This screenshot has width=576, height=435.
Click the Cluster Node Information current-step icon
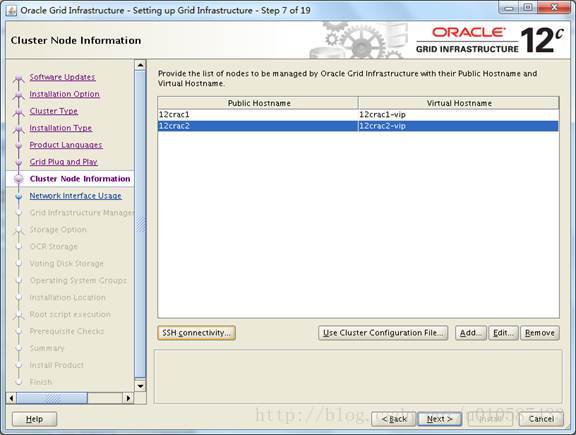(x=19, y=179)
